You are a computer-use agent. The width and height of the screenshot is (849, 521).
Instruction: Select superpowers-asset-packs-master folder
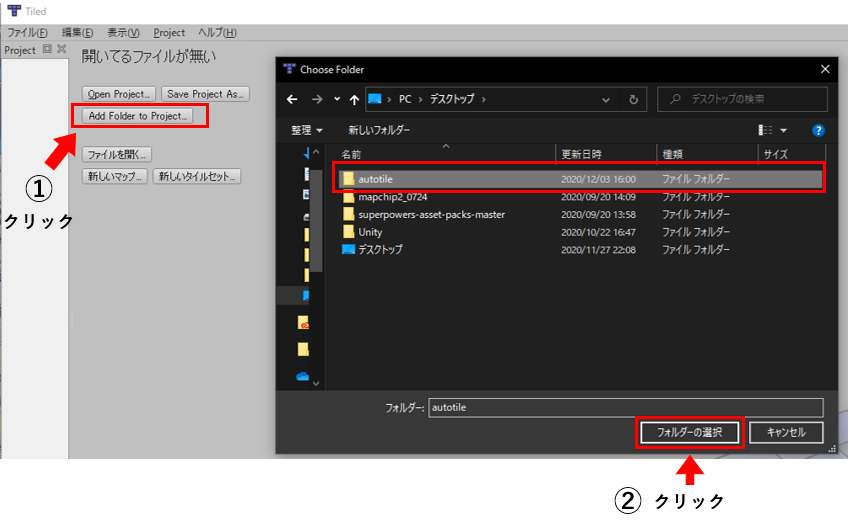click(580, 214)
